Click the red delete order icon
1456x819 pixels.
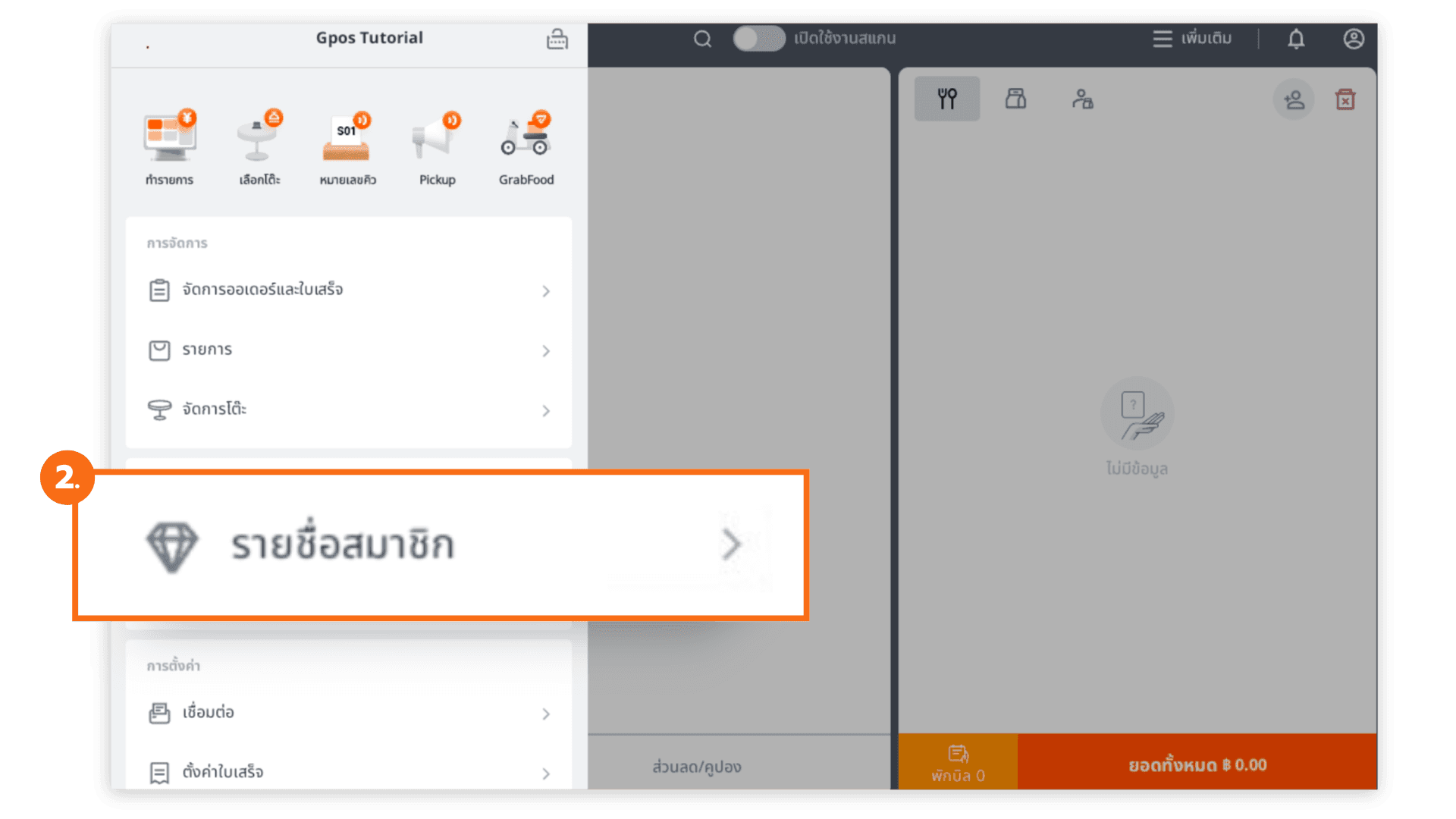pyautogui.click(x=1345, y=100)
